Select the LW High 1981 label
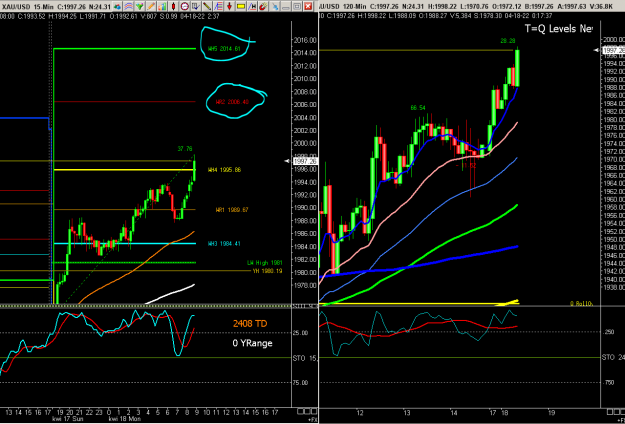 pos(265,263)
